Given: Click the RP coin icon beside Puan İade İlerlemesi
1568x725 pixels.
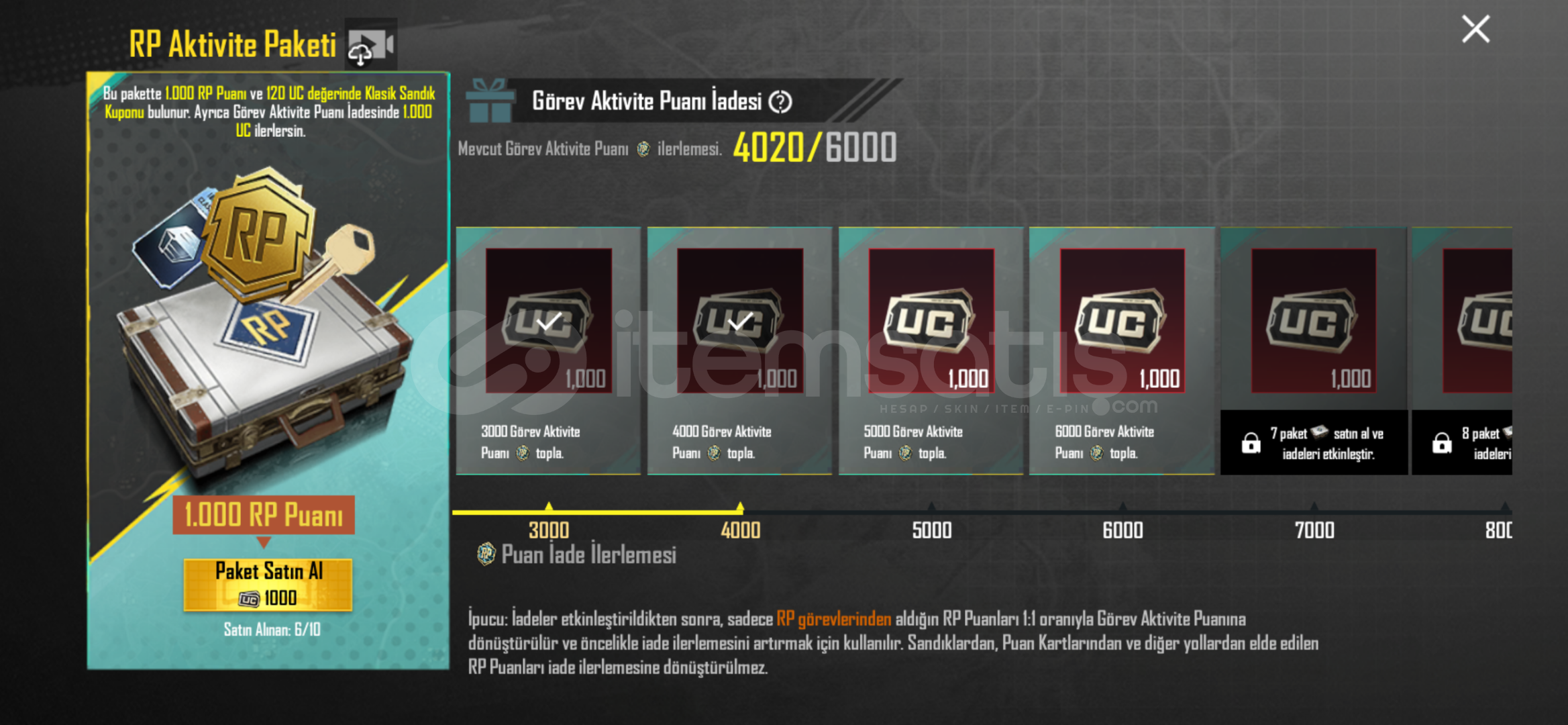Looking at the screenshot, I should (486, 554).
